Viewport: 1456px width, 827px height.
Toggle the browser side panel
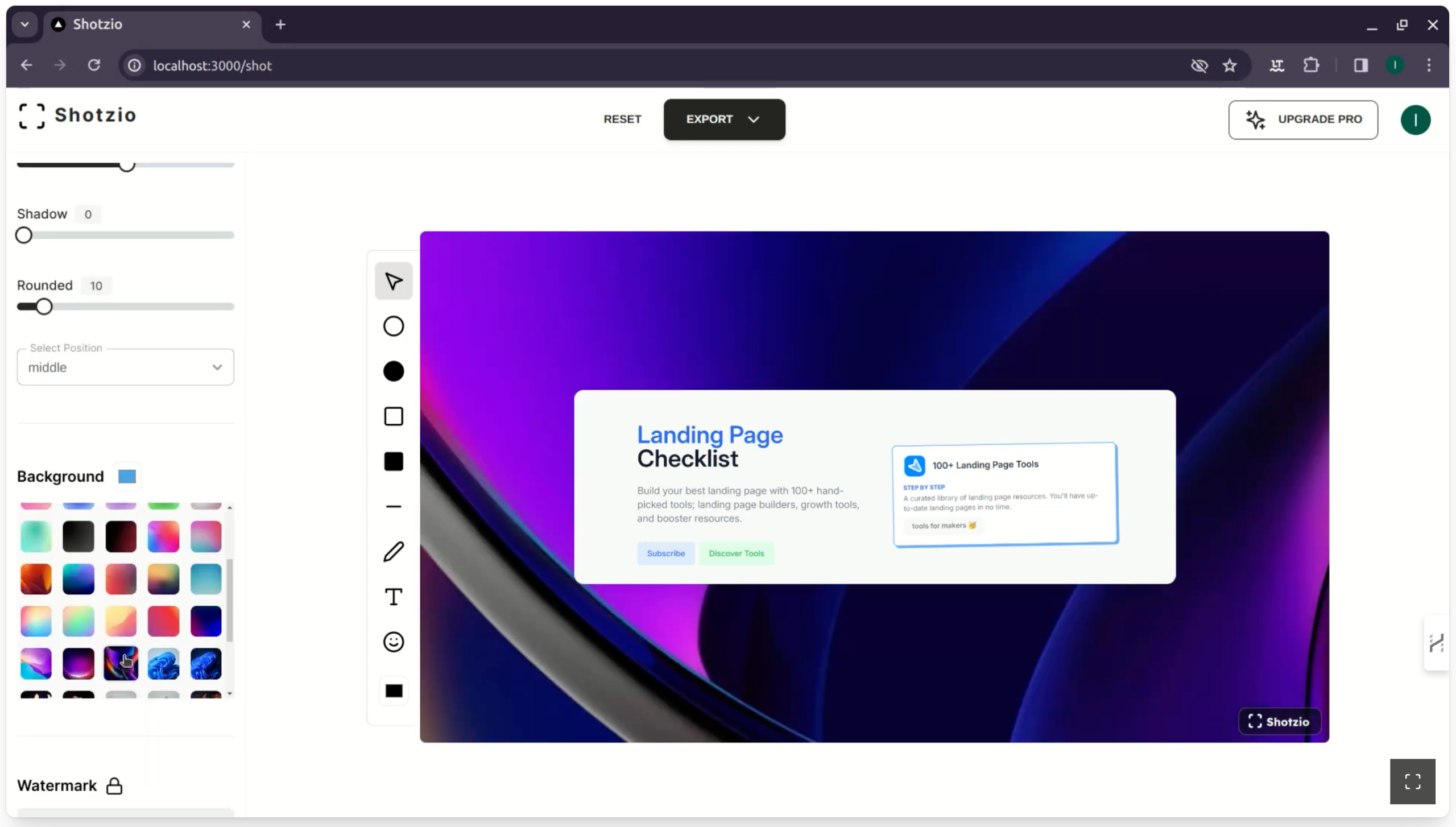[x=1360, y=65]
